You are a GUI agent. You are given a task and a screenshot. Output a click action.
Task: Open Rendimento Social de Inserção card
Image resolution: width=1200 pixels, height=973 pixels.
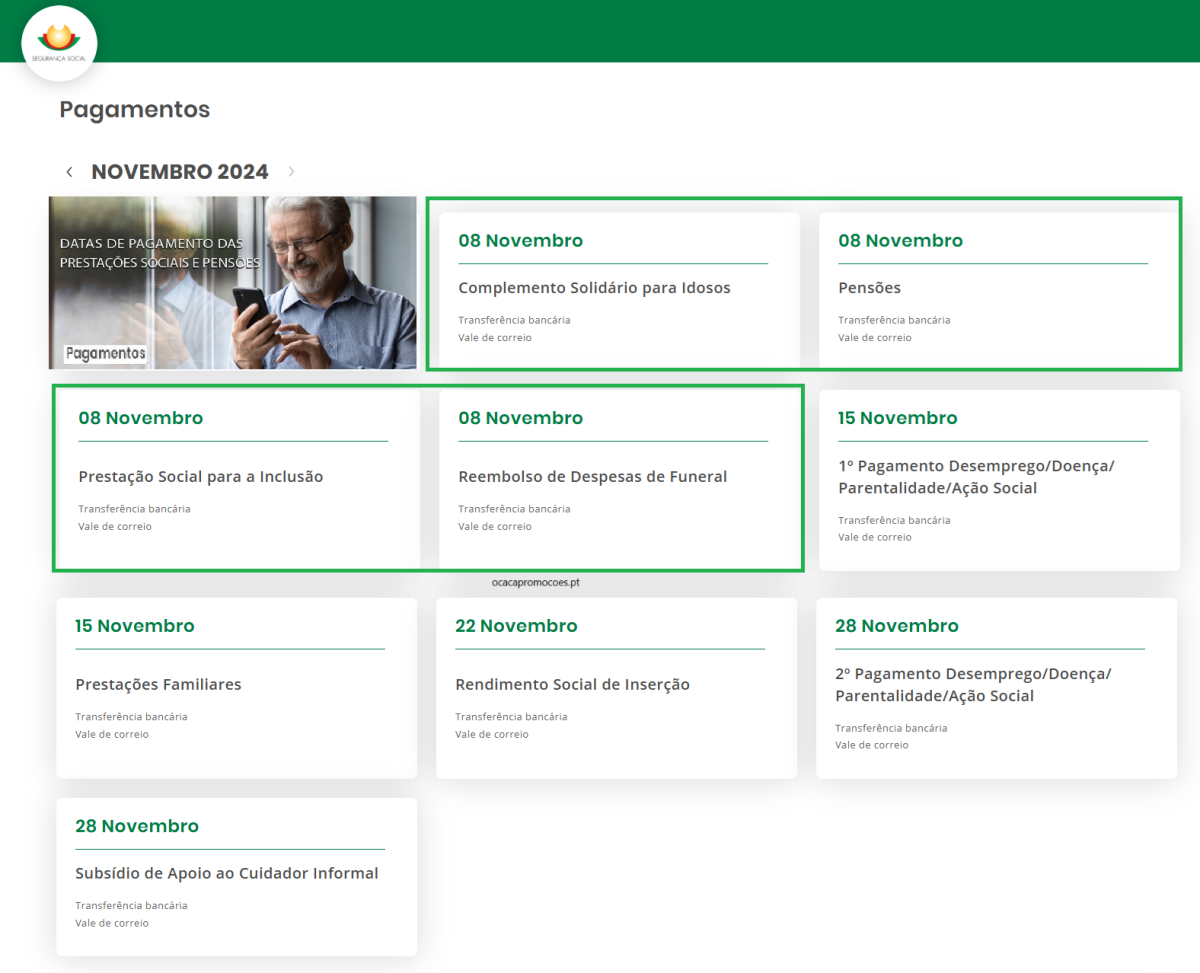tap(616, 688)
